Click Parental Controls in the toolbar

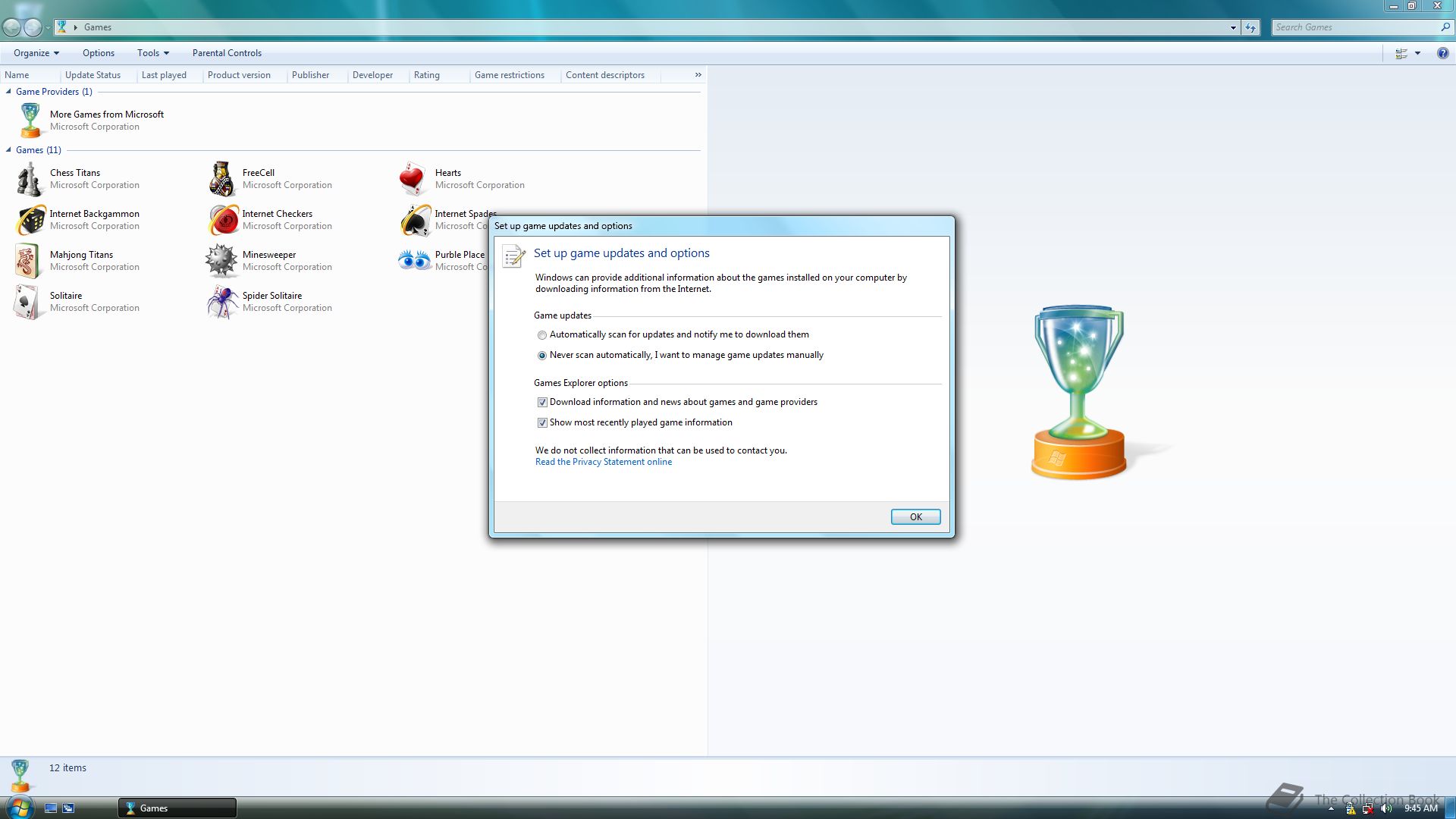227,53
